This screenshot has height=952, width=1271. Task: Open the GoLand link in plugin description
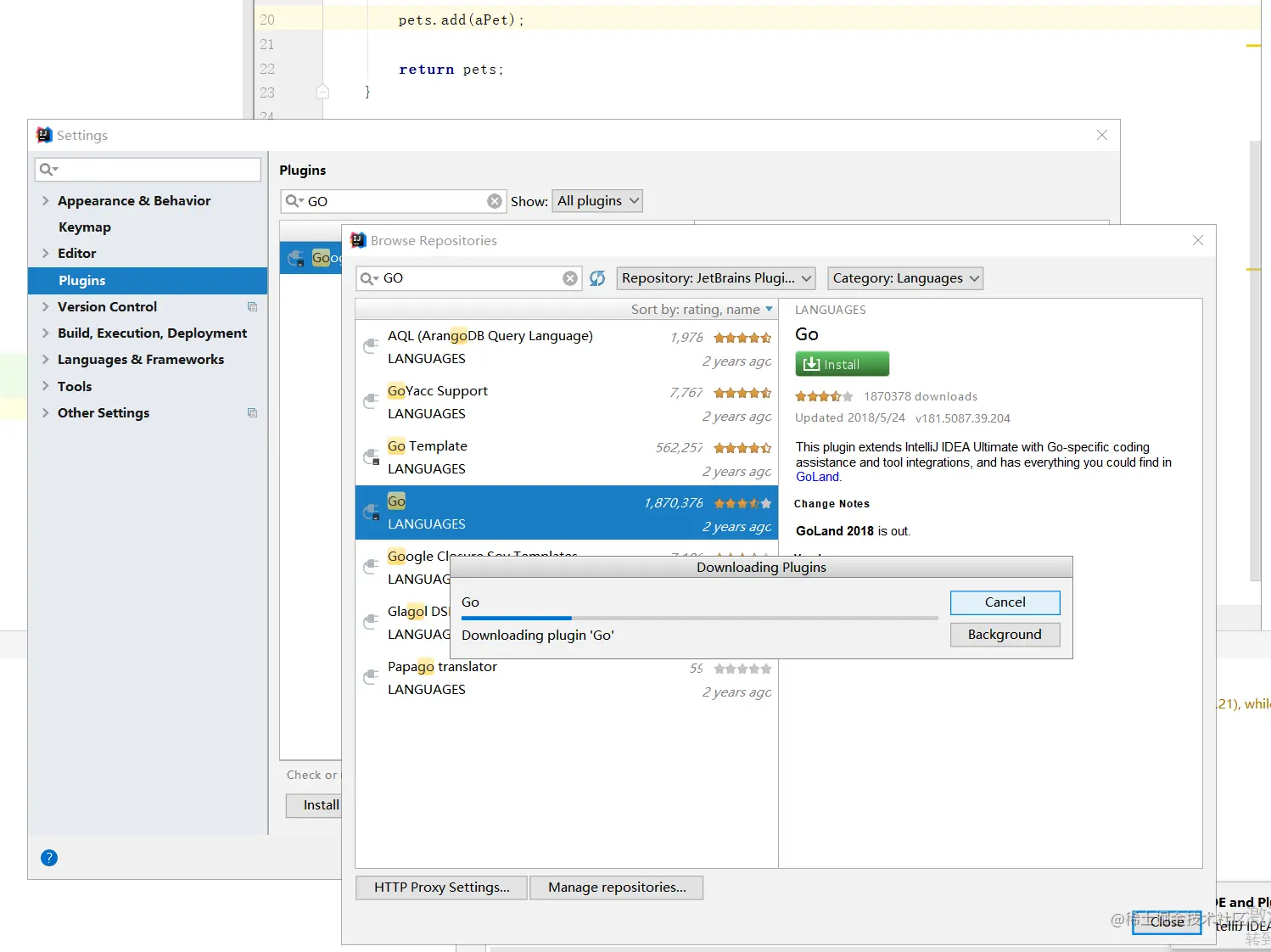tap(817, 477)
